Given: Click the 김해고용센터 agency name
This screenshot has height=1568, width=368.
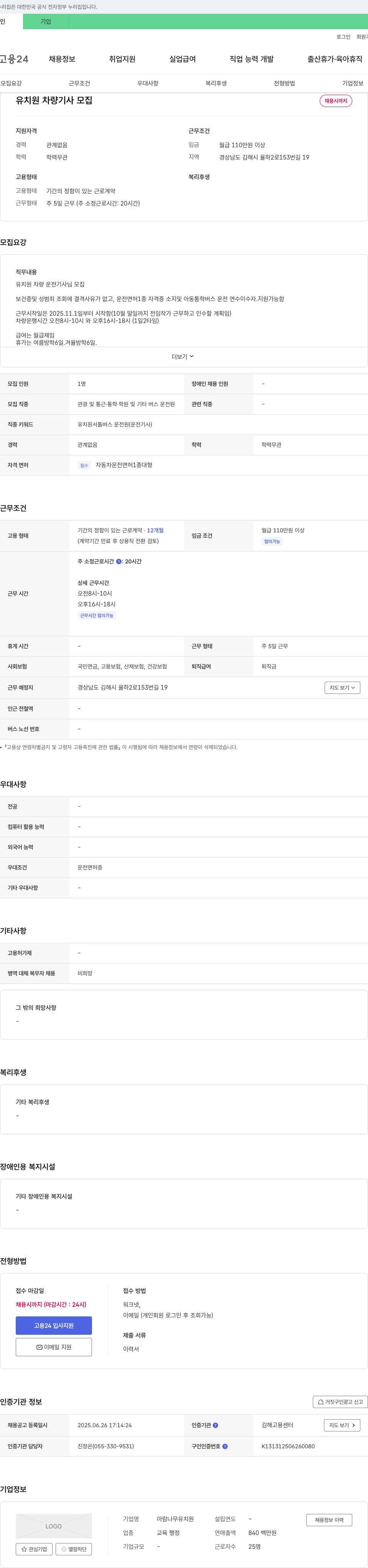Looking at the screenshot, I should 278,1426.
